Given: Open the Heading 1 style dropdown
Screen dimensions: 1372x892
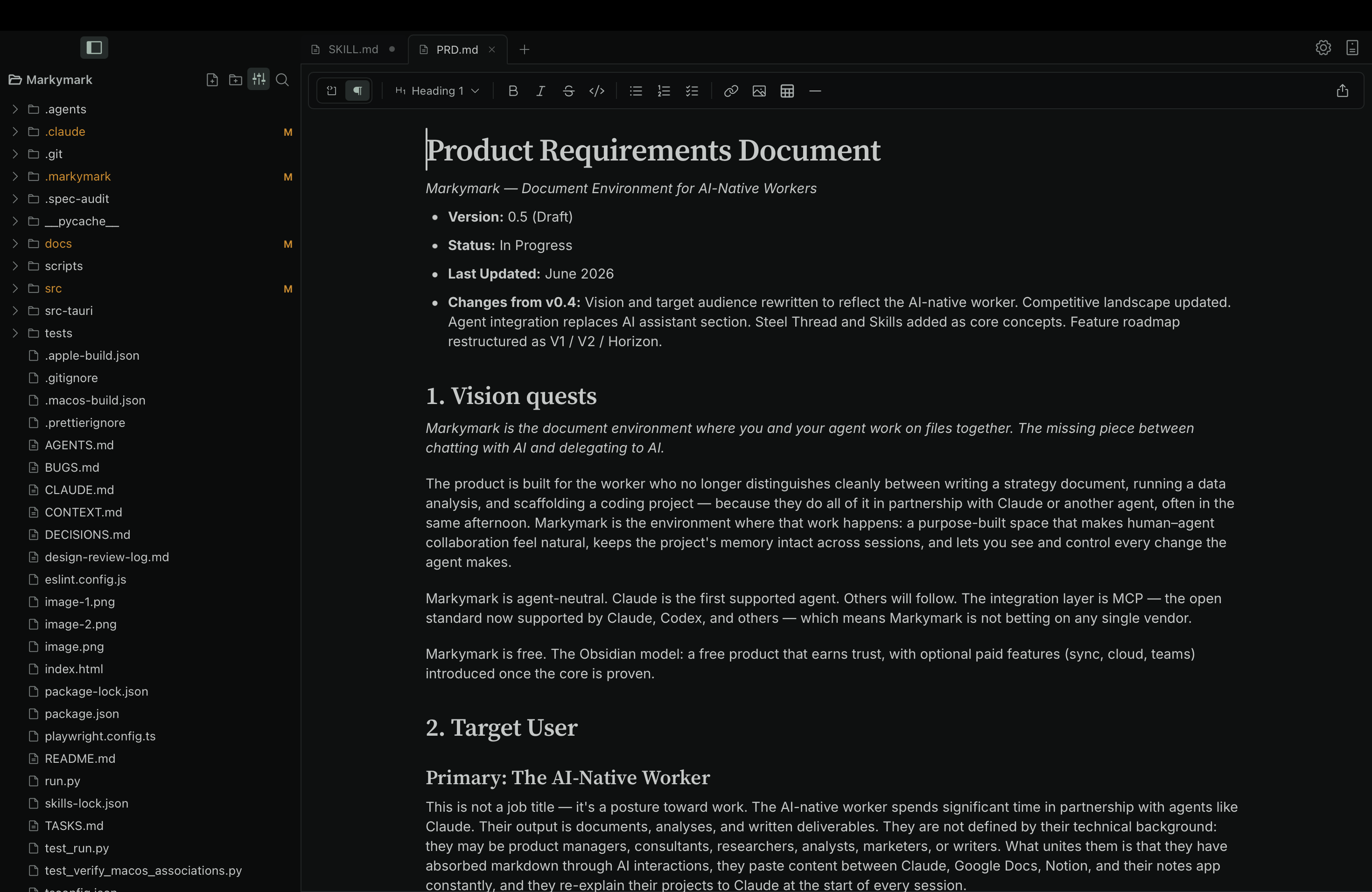Looking at the screenshot, I should coord(437,91).
